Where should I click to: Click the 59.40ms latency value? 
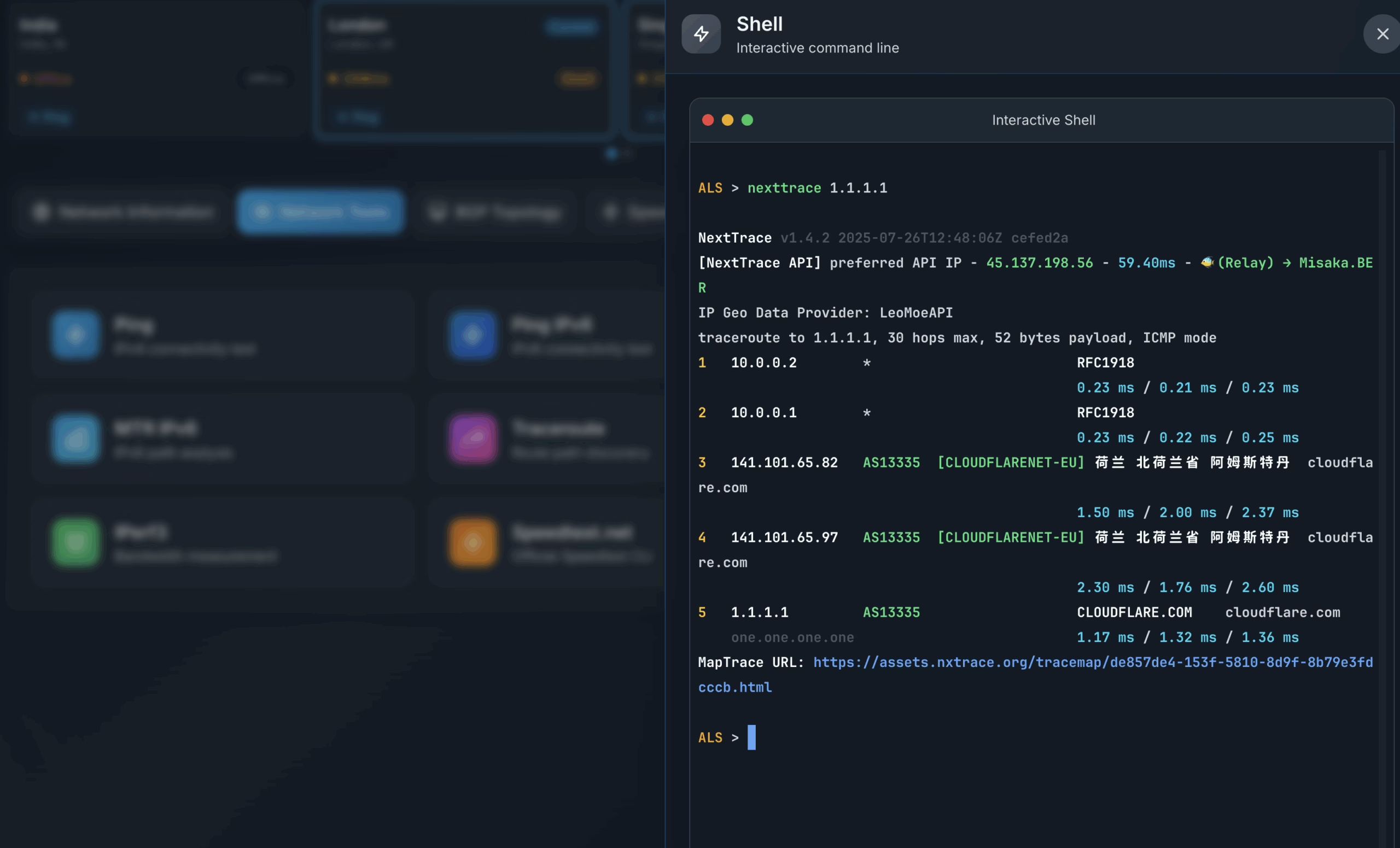point(1146,263)
